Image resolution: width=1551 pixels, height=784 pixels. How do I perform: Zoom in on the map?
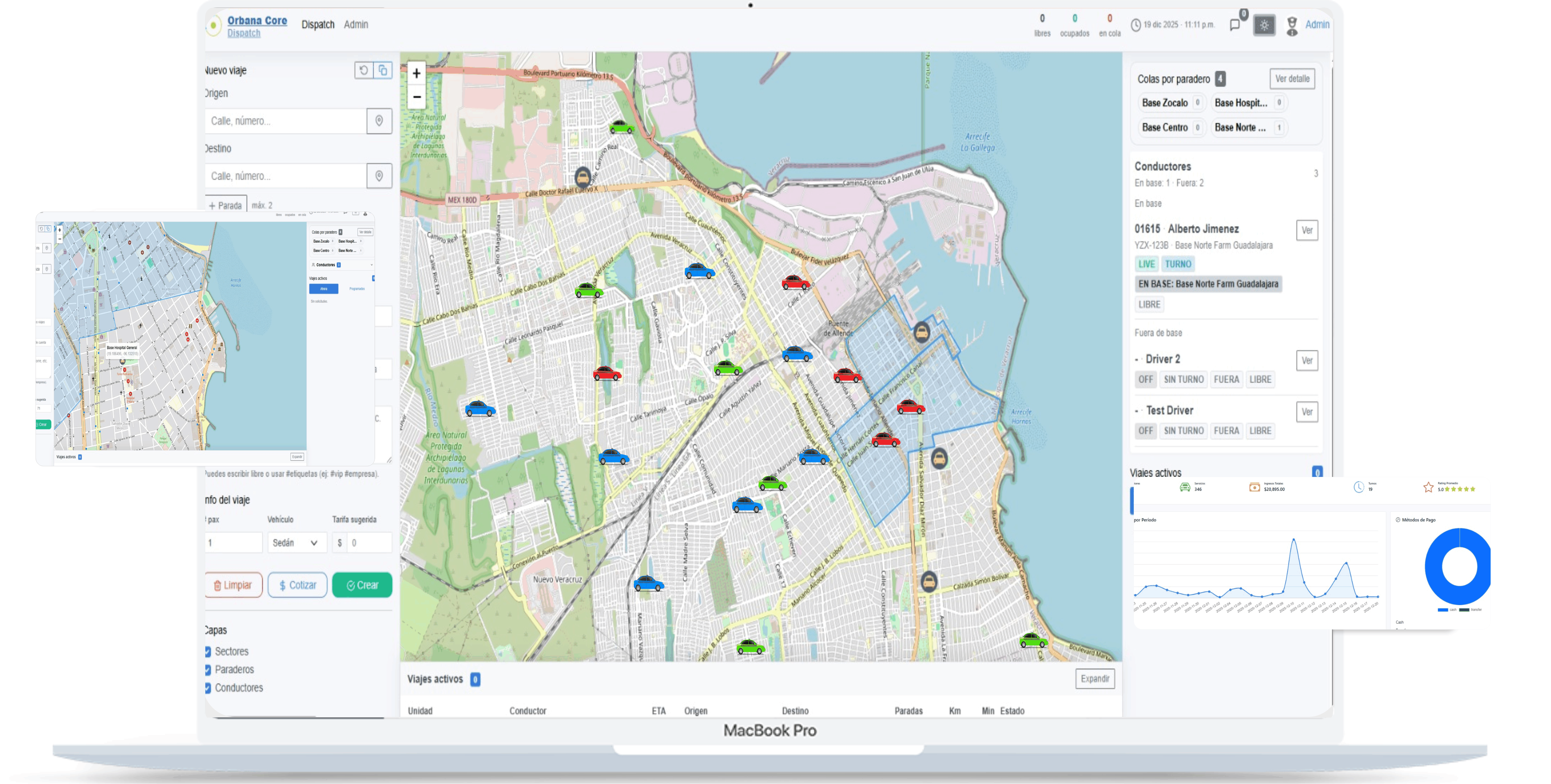[x=416, y=73]
